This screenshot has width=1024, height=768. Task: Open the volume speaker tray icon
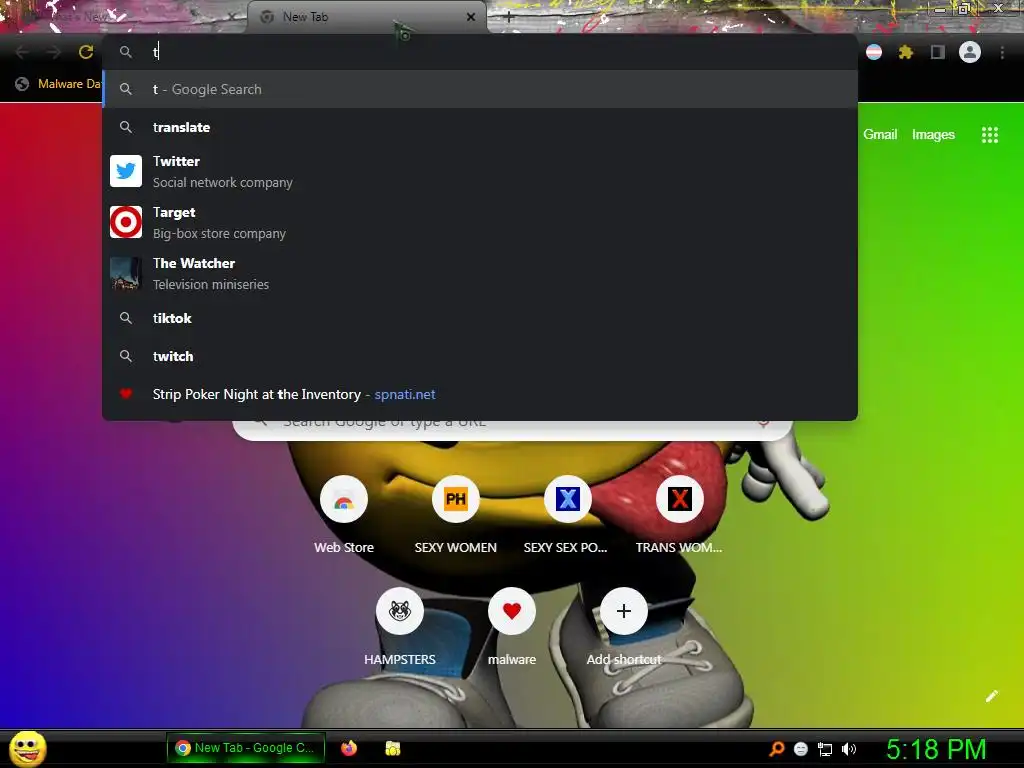coord(848,749)
